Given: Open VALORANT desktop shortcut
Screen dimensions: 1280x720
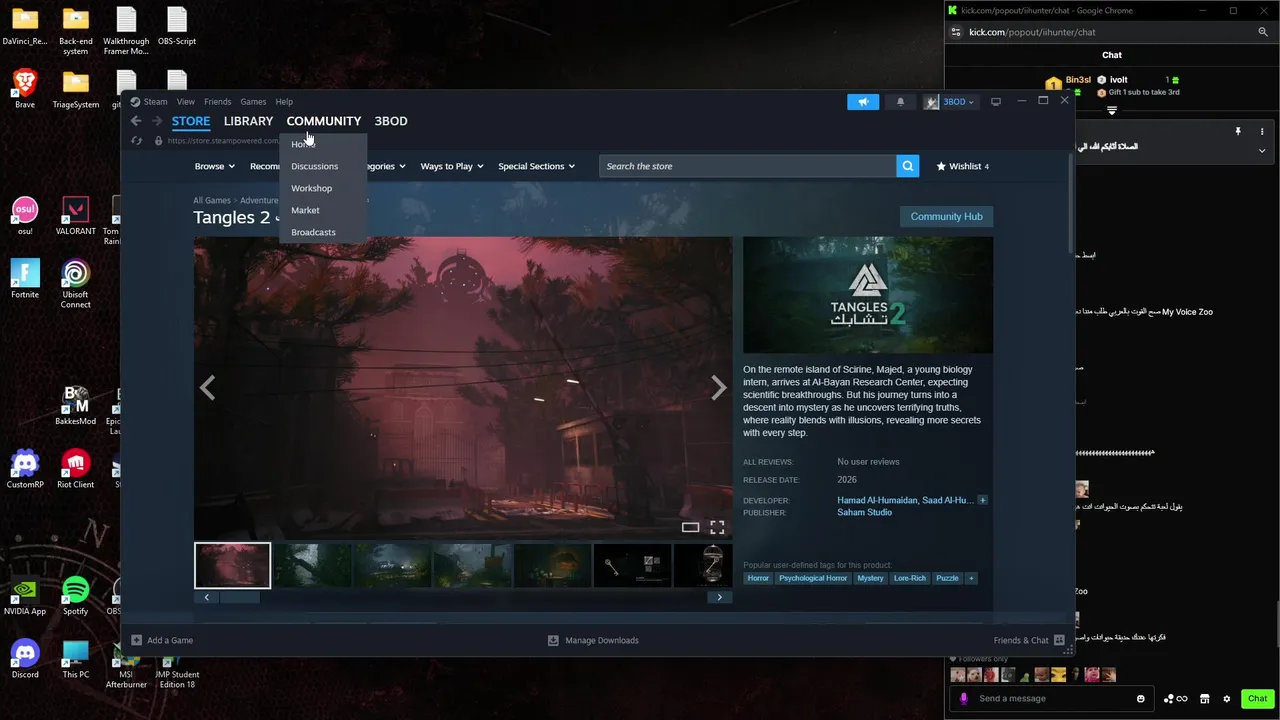Looking at the screenshot, I should tap(75, 214).
